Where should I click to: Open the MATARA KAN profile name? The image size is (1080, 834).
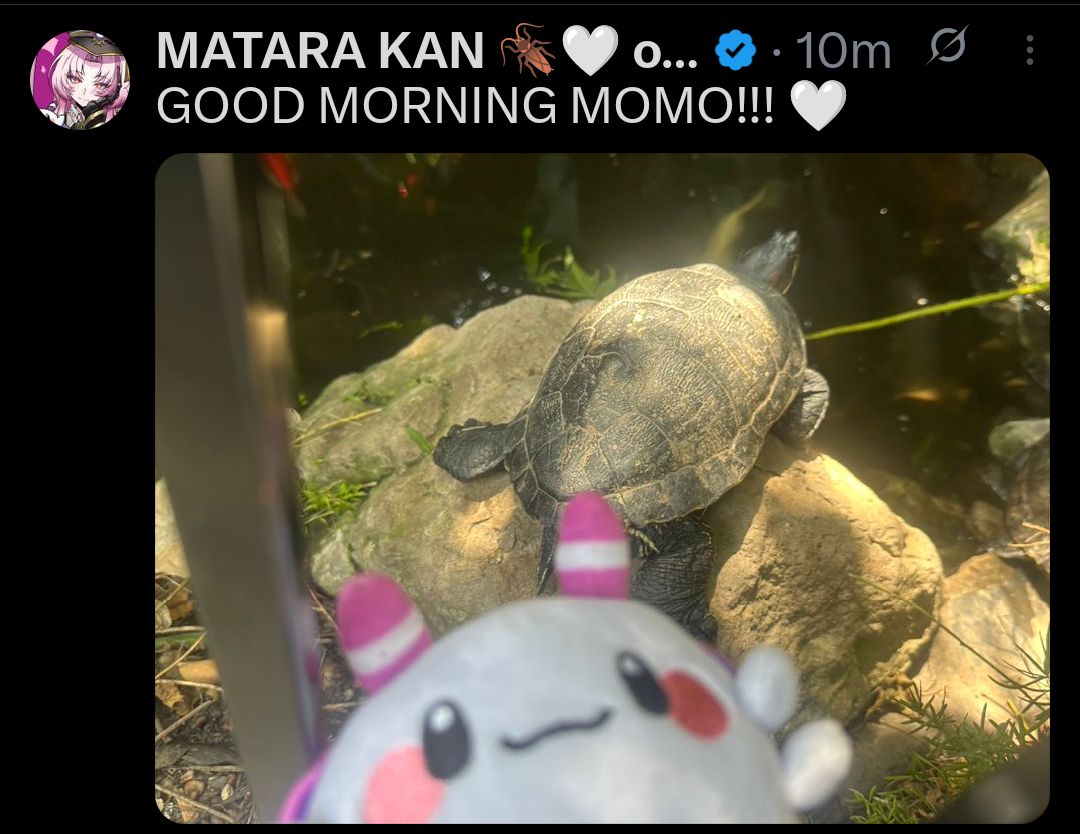pyautogui.click(x=320, y=50)
